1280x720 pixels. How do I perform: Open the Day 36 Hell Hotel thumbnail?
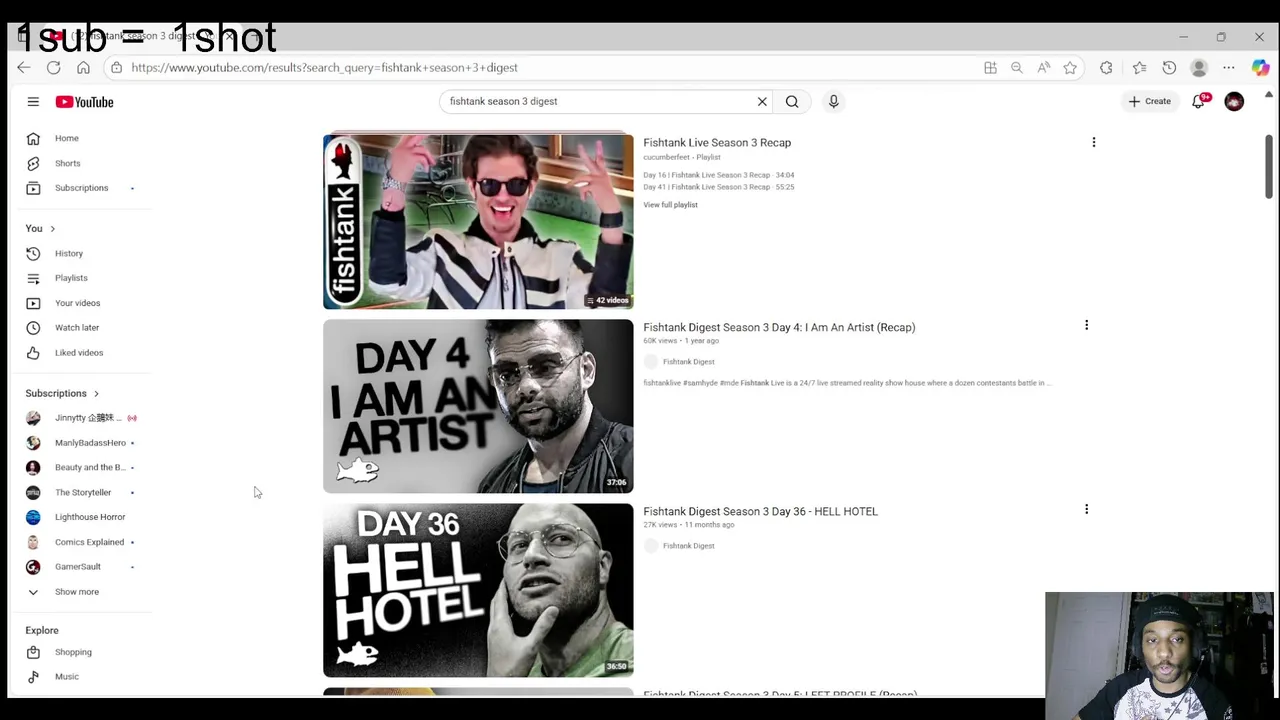[478, 590]
